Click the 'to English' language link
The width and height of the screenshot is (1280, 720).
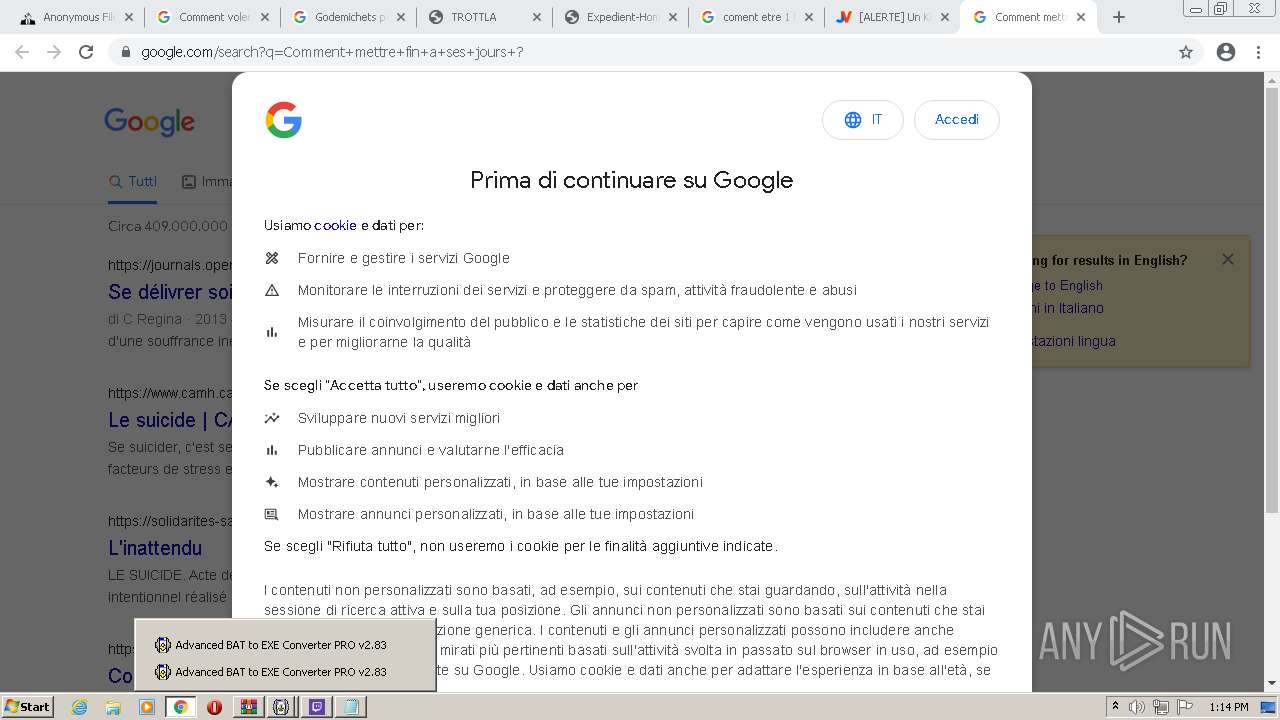(1068, 285)
